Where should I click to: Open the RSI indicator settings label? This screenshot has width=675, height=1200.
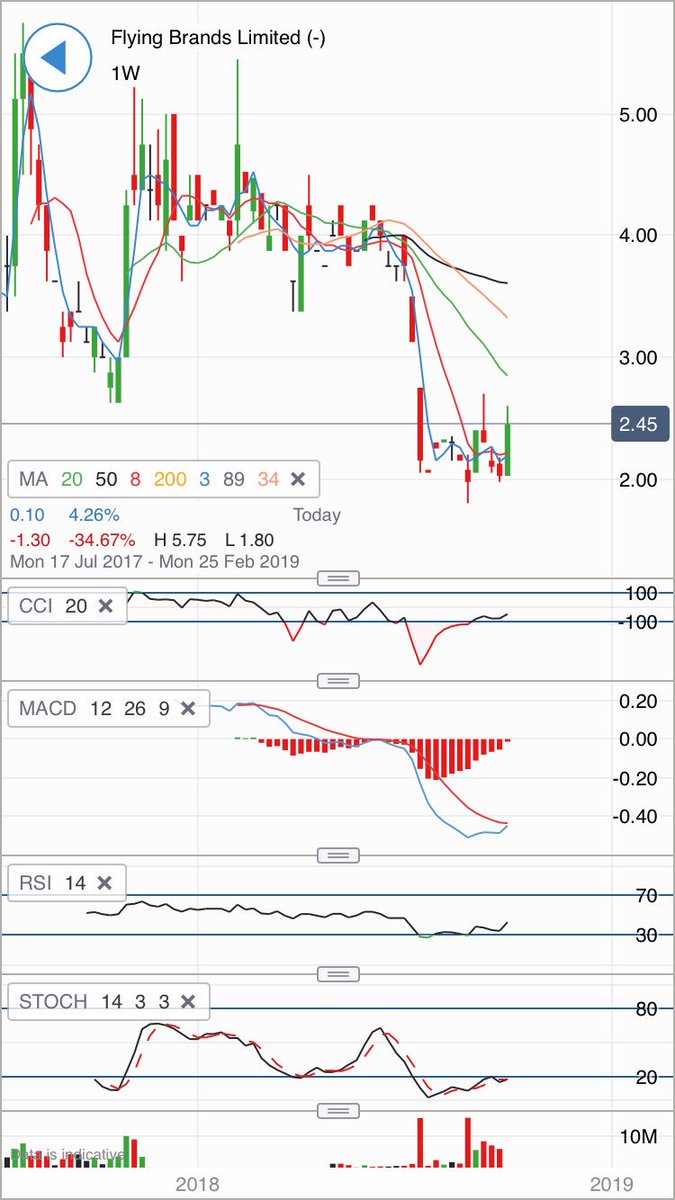tap(35, 883)
